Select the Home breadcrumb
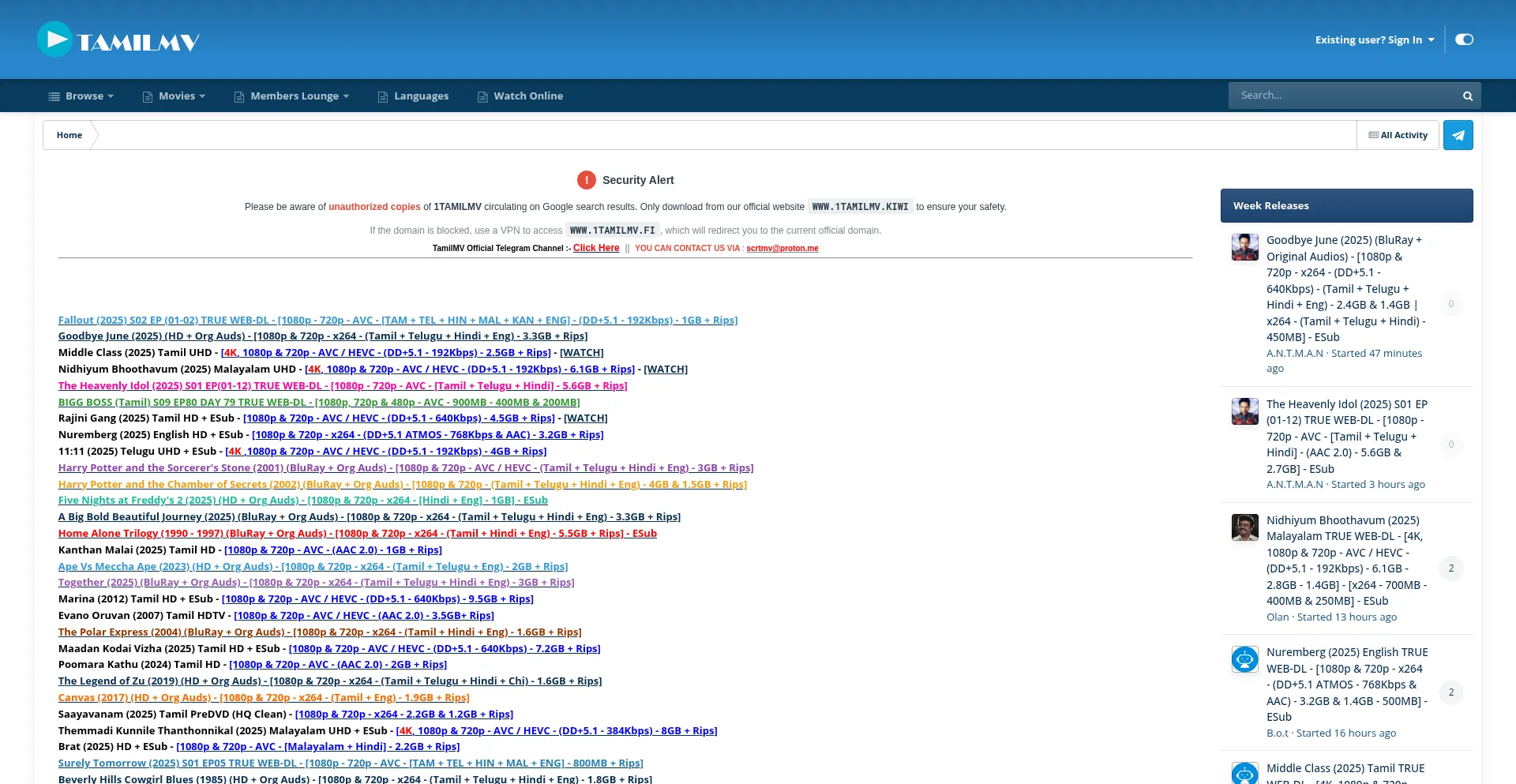The image size is (1516, 784). coord(69,135)
